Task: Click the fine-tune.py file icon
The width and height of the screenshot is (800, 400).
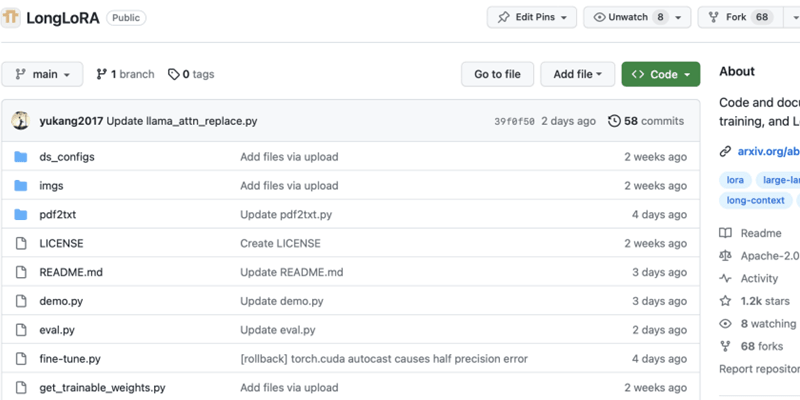Action: click(20, 359)
